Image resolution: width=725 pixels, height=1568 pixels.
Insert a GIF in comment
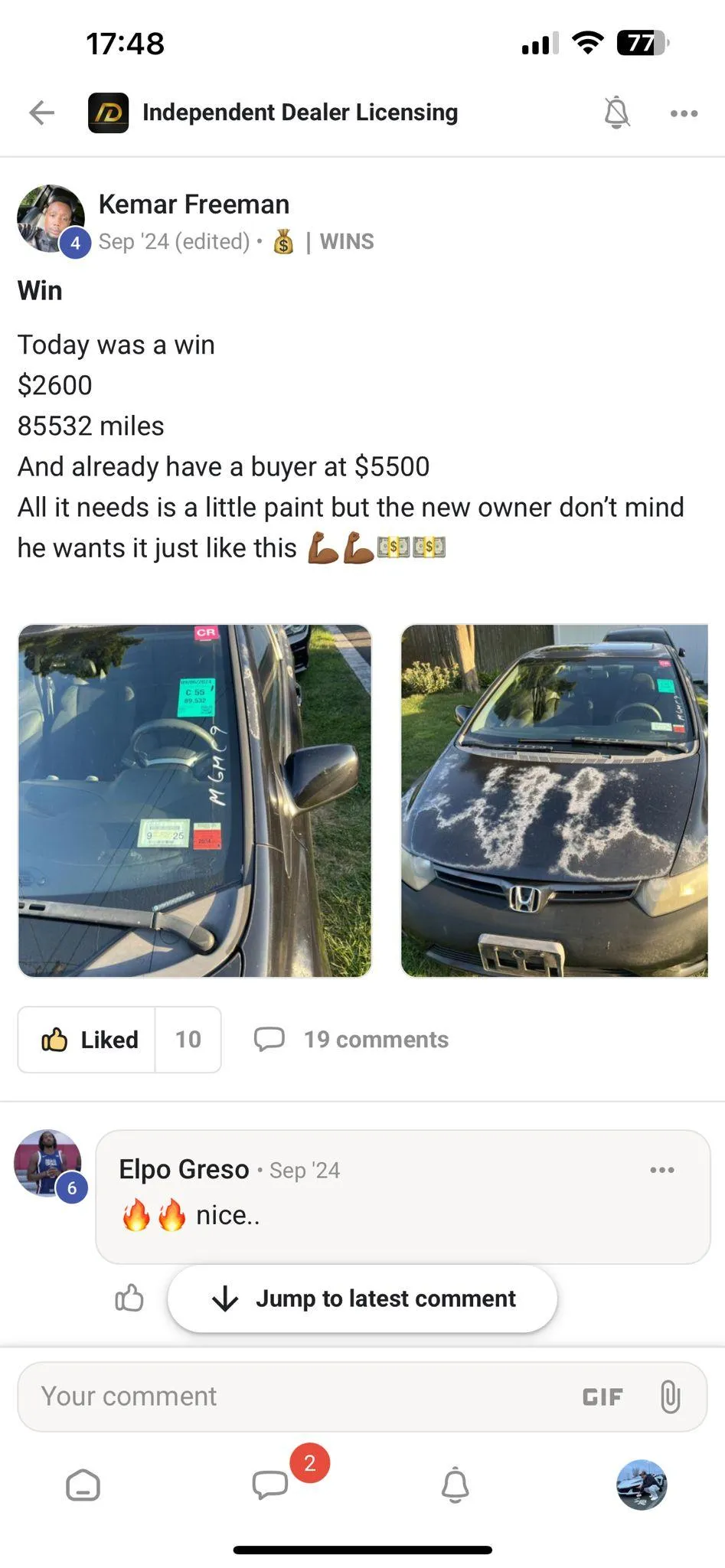pyautogui.click(x=603, y=1397)
